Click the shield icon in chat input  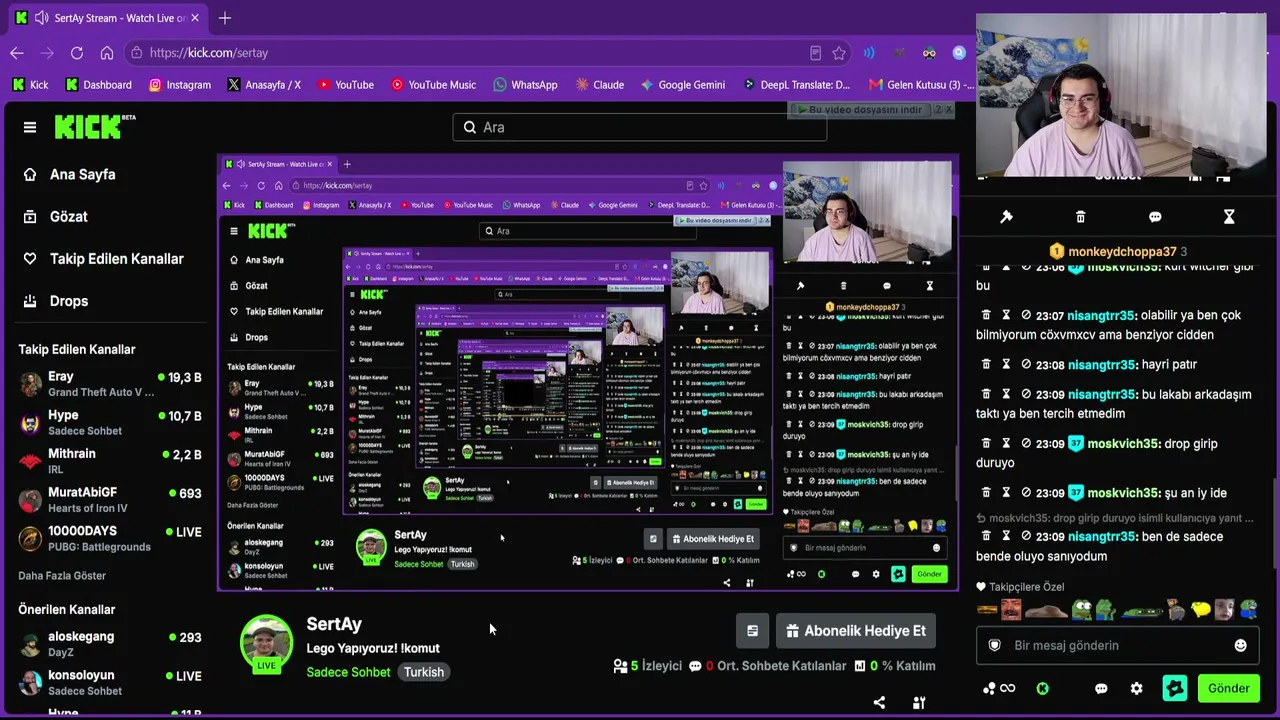994,645
